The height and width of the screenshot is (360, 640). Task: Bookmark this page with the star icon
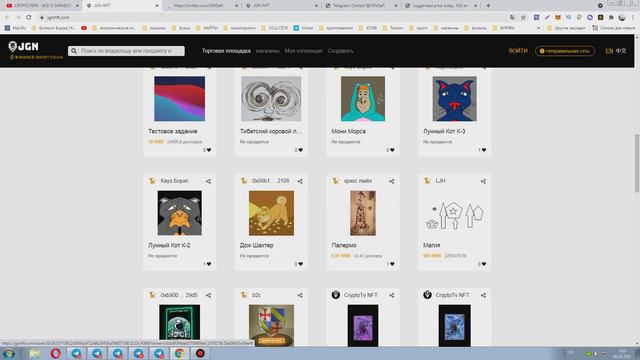point(523,17)
